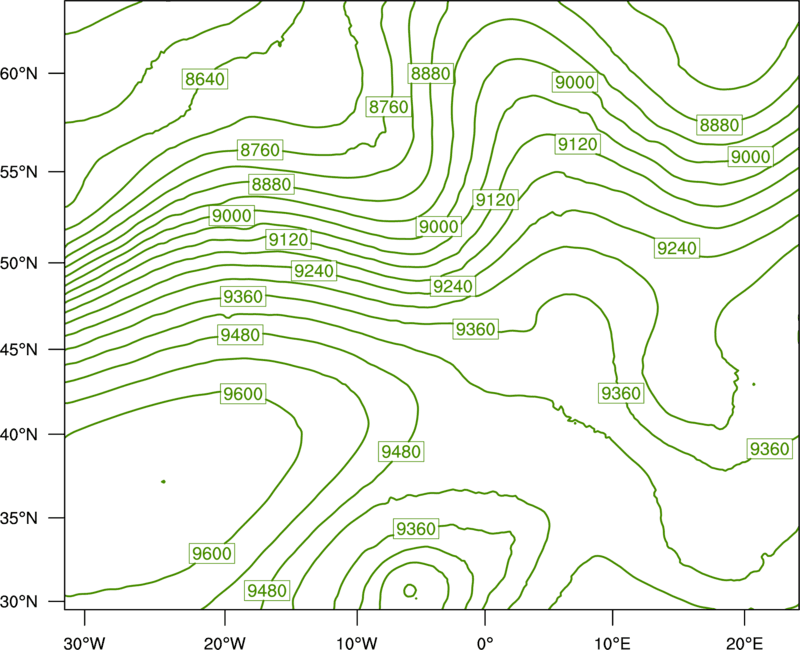Click the 9600 label nearest the 40°N tick

point(243,394)
